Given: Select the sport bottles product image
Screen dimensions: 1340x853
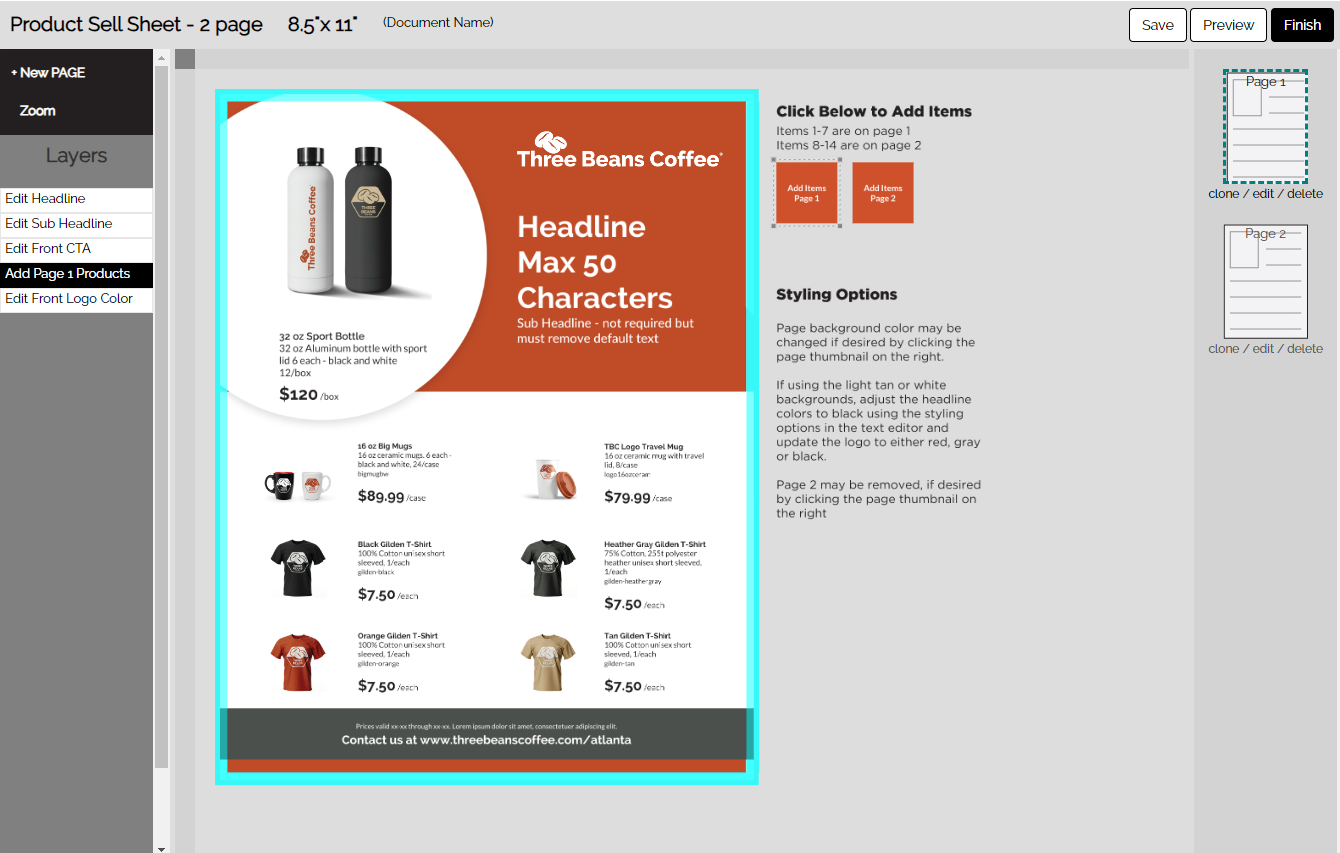Looking at the screenshot, I should coord(347,222).
